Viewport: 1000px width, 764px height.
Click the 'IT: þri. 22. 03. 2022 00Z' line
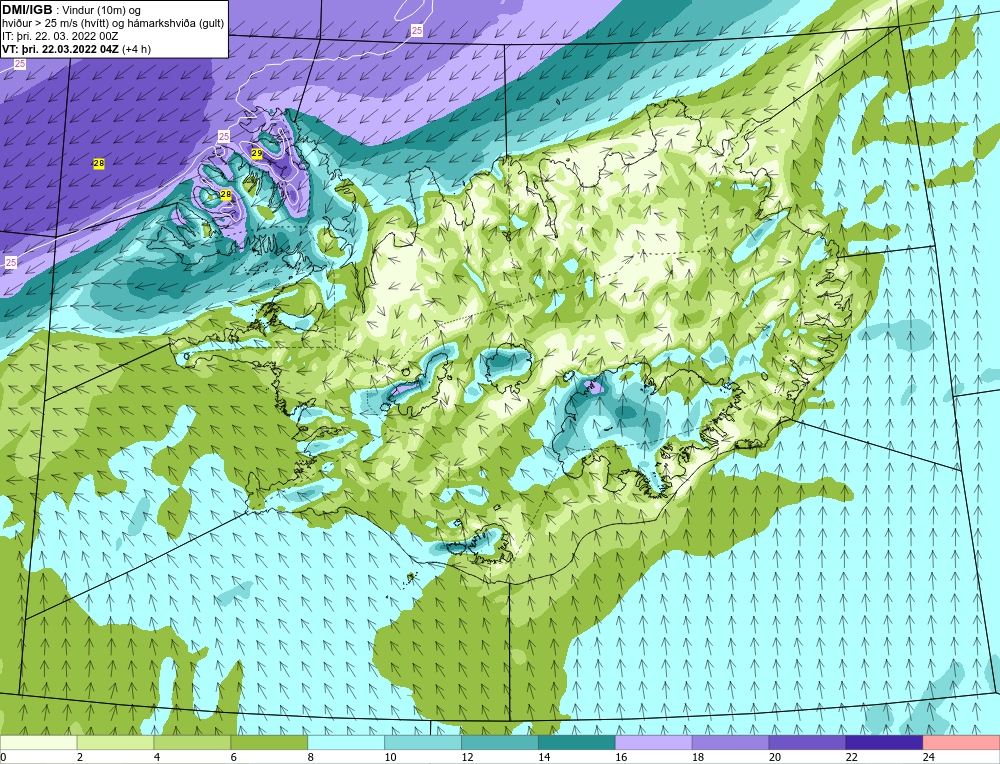click(60, 36)
